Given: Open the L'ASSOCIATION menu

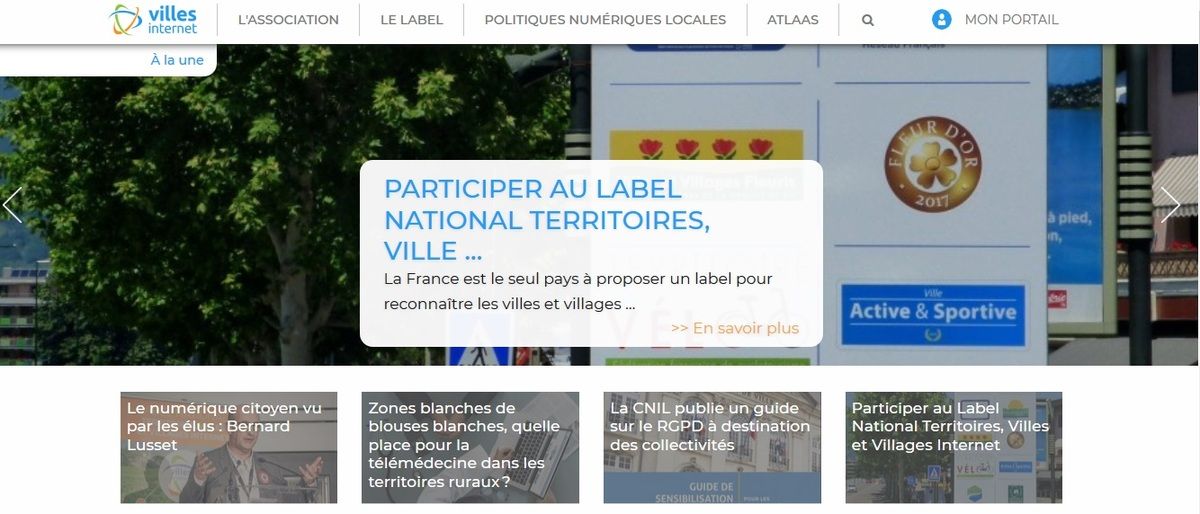Looking at the screenshot, I should pyautogui.click(x=288, y=20).
